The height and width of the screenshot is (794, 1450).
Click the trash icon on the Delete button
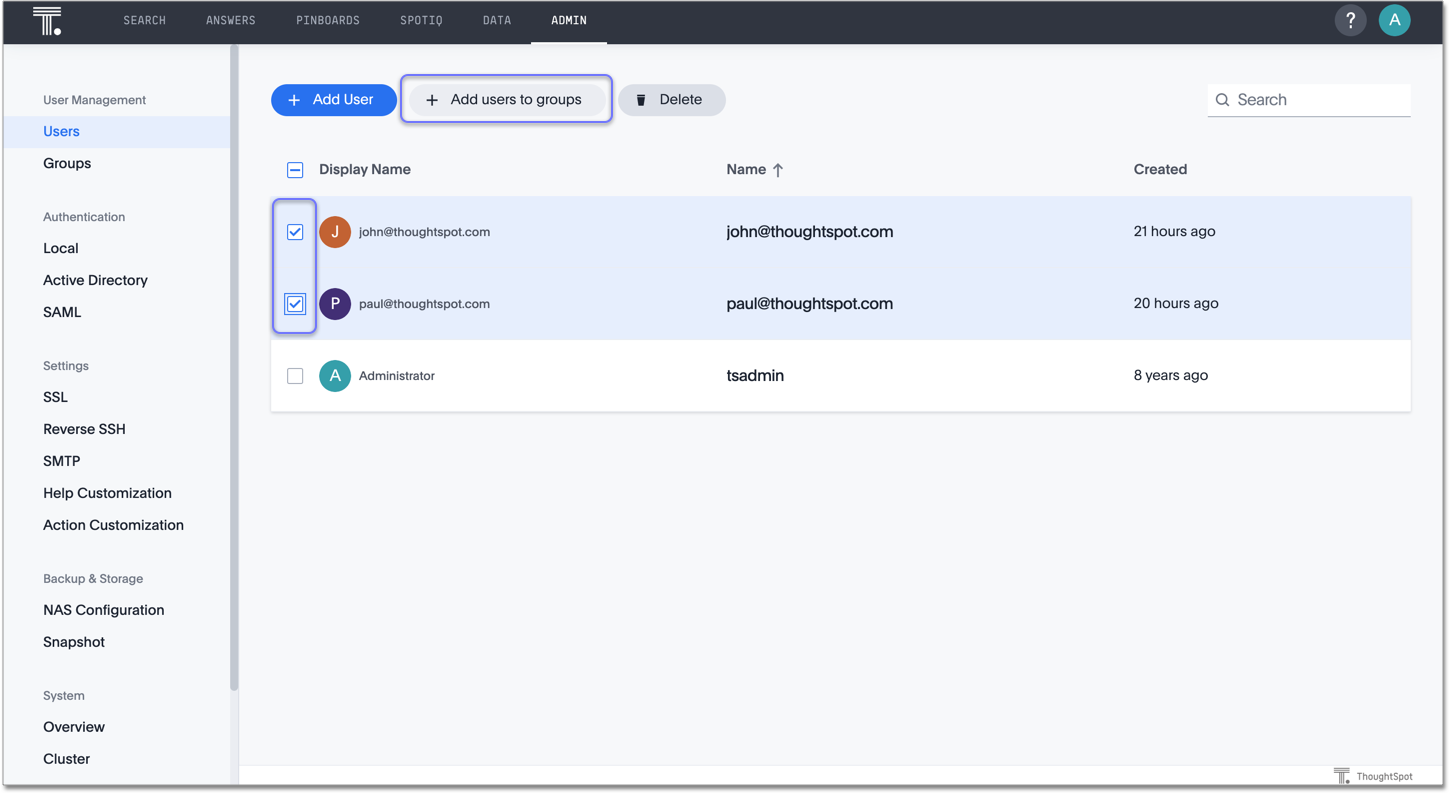[x=640, y=99]
